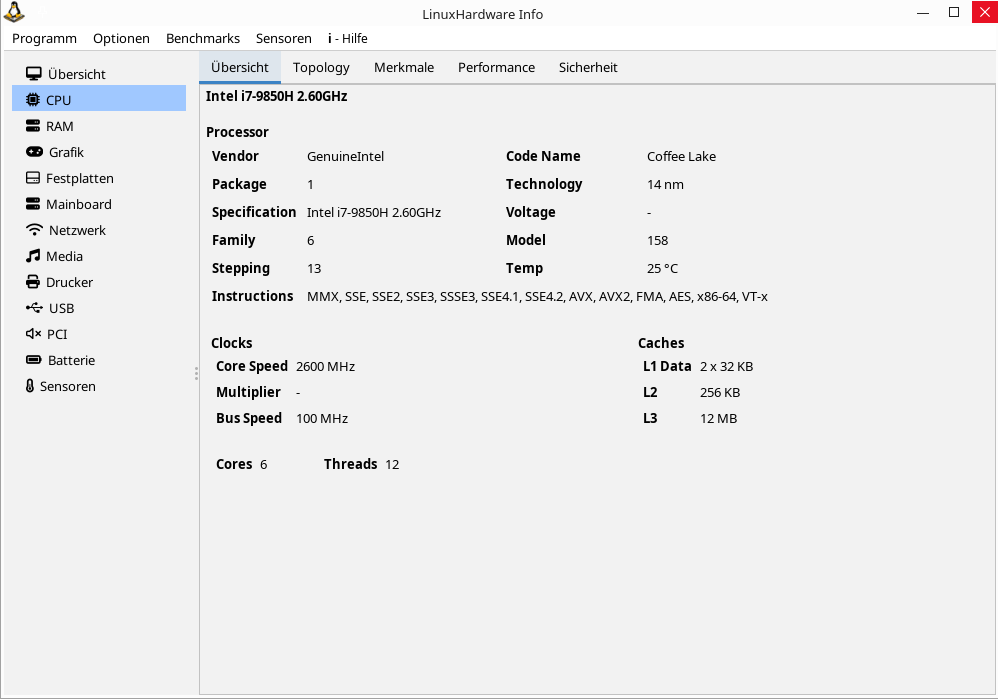The height and width of the screenshot is (699, 998).
Task: Click the RAM module icon
Action: (x=32, y=126)
